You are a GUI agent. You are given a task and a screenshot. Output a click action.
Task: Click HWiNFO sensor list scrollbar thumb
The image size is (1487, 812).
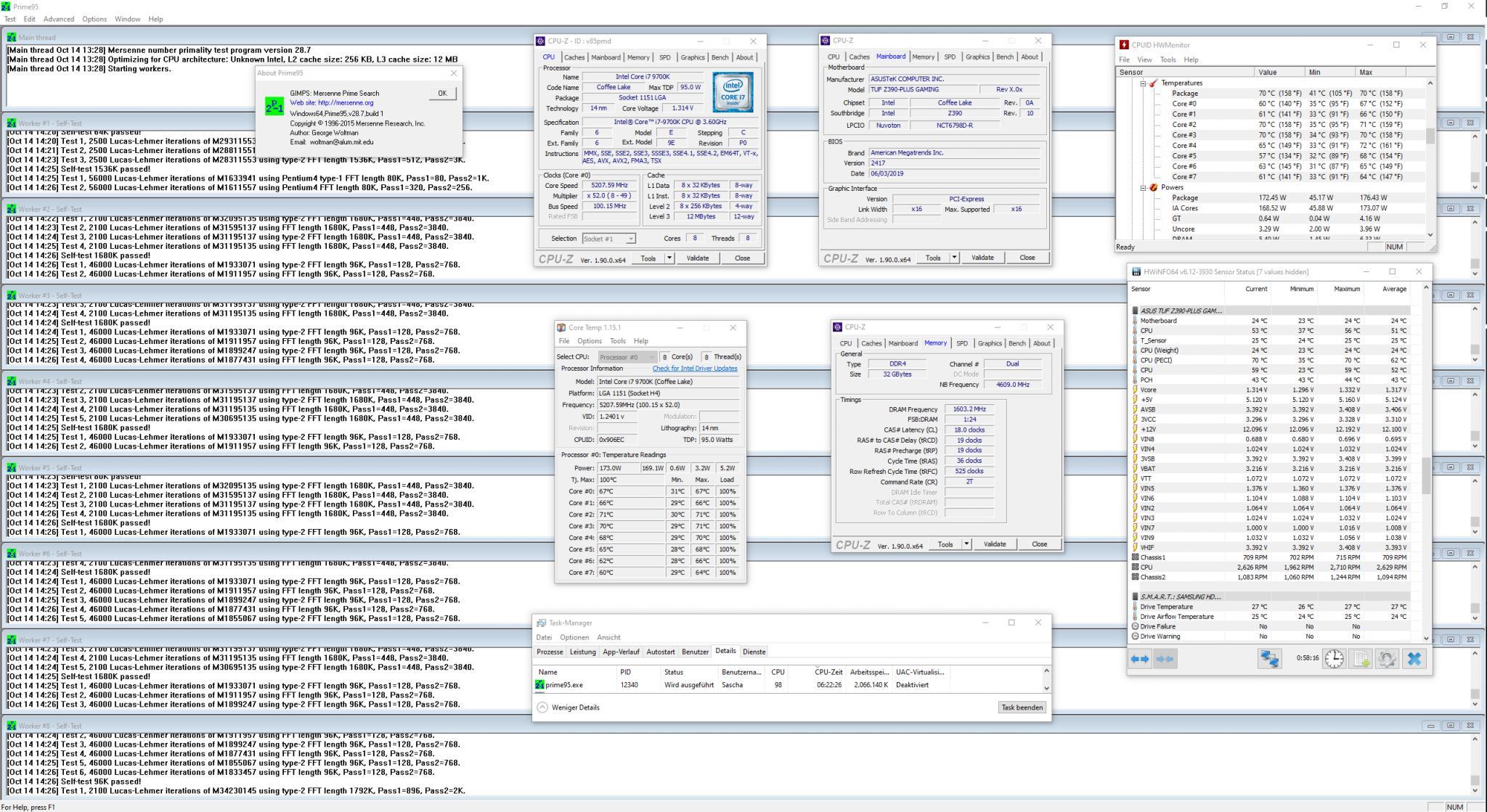1425,475
